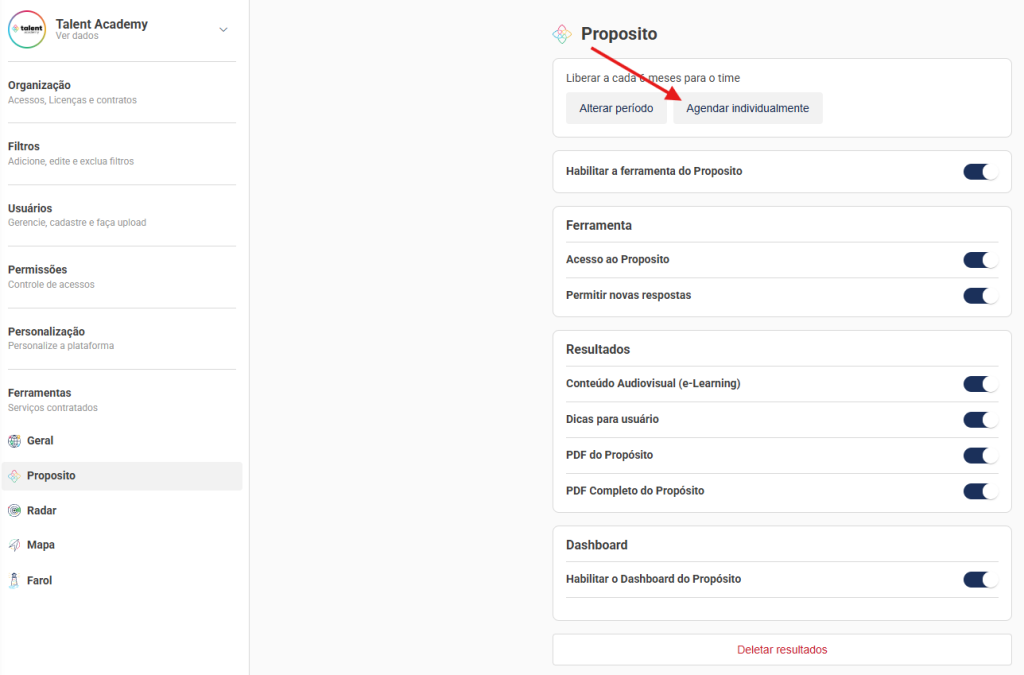Disable PDF Completo do Propósito toggle
This screenshot has width=1024, height=675.
click(980, 491)
